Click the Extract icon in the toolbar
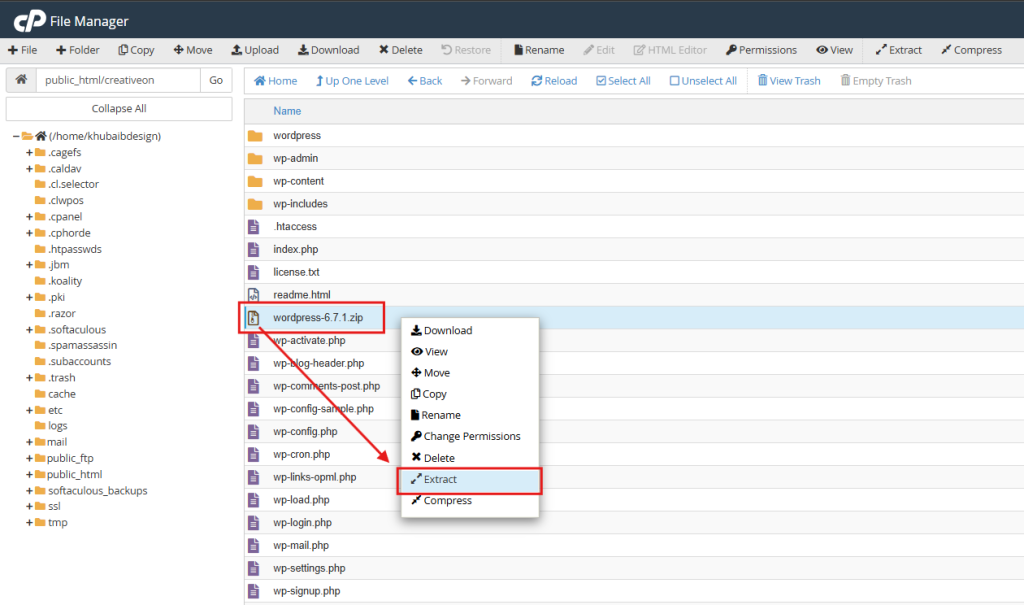This screenshot has height=605, width=1024. tap(898, 49)
